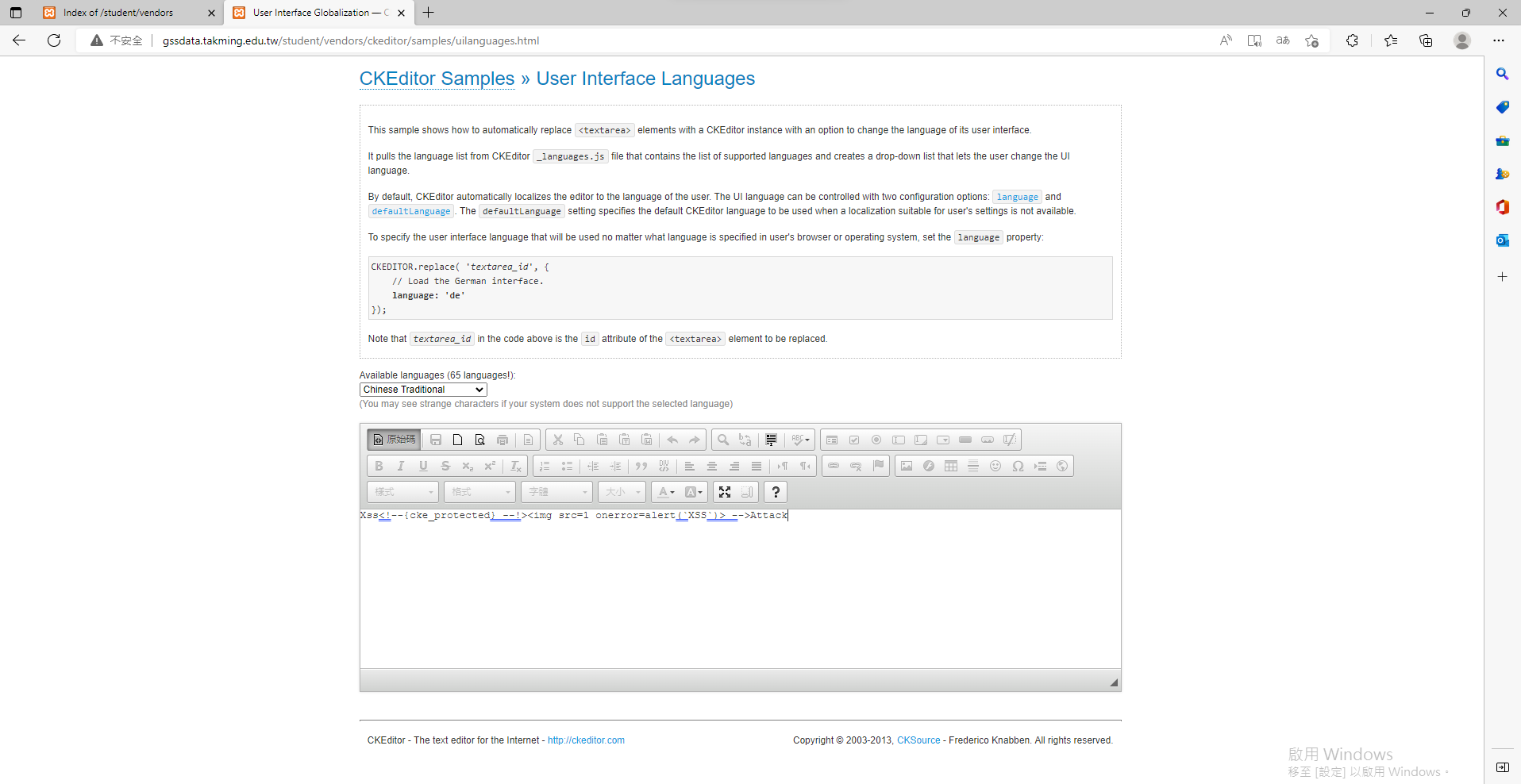Click the Print icon in editor toolbar

pos(503,440)
